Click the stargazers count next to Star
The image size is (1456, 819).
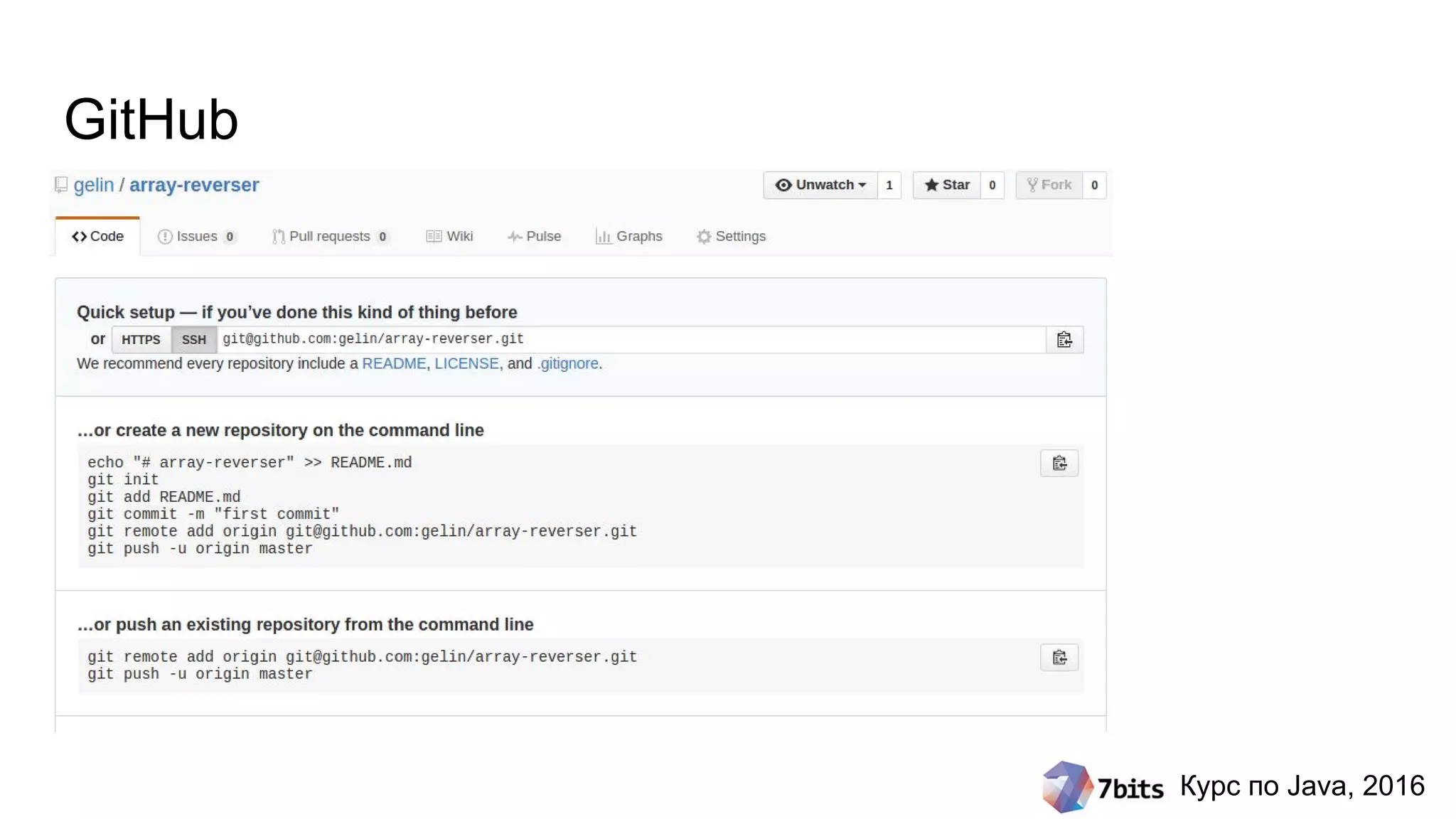click(992, 185)
